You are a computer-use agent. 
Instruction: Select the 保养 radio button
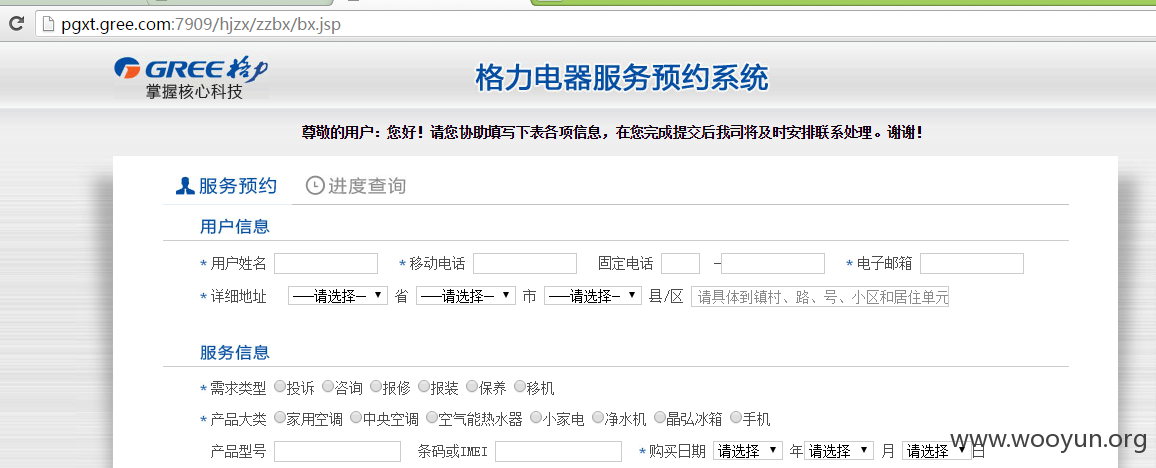coord(472,386)
